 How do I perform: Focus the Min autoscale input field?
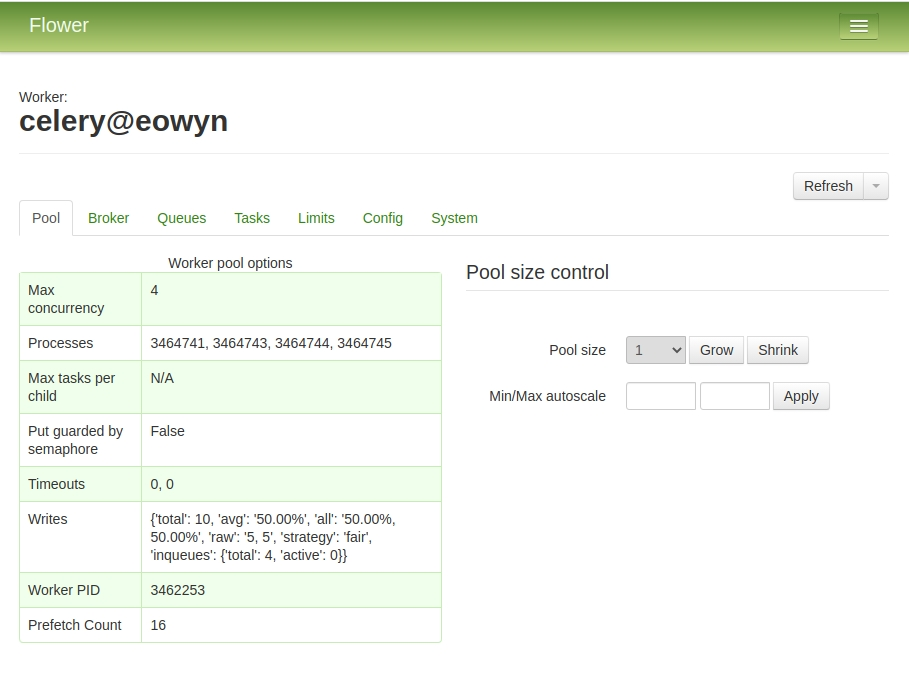coord(660,396)
